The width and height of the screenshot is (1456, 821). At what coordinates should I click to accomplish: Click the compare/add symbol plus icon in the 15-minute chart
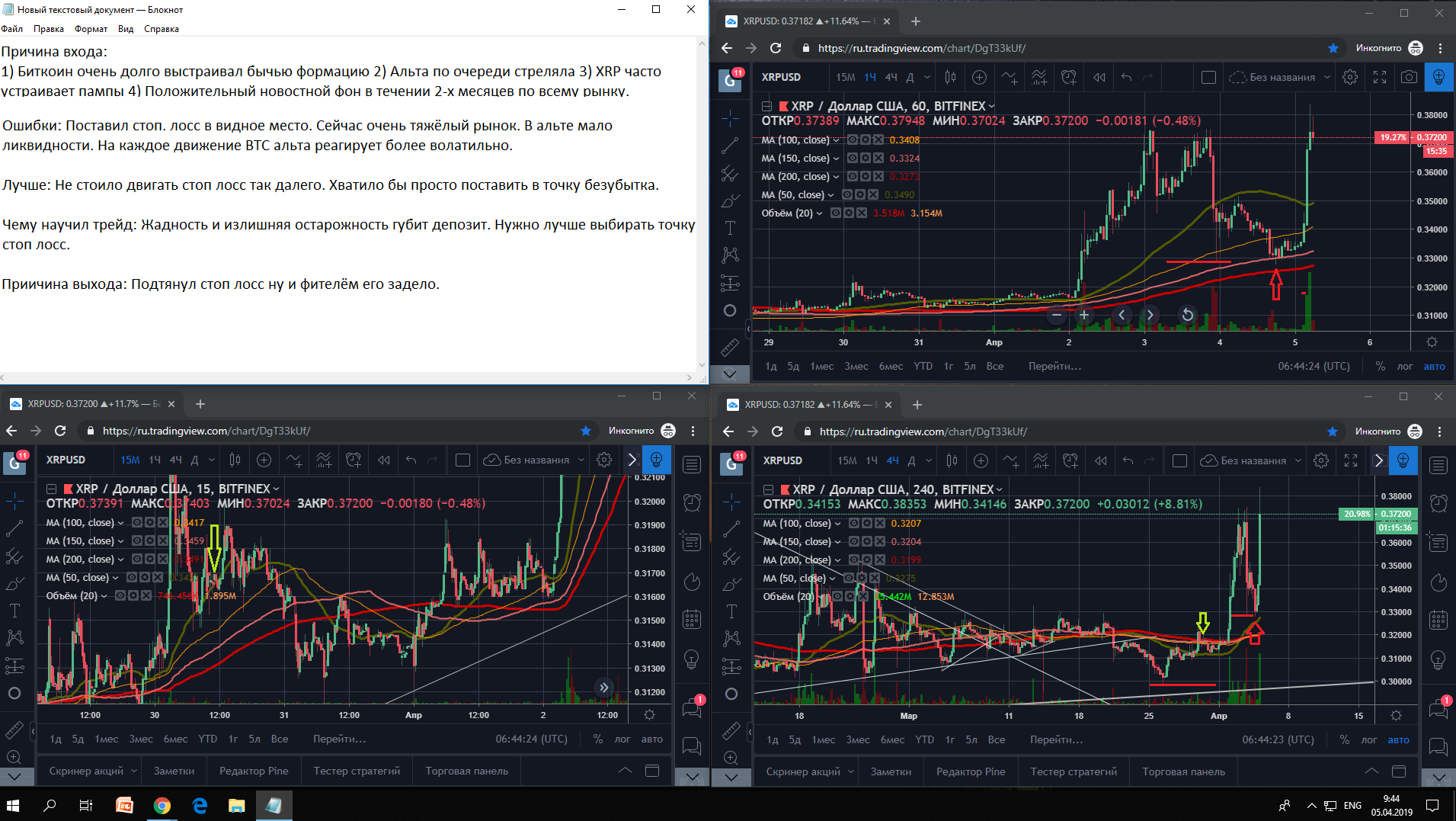click(264, 460)
